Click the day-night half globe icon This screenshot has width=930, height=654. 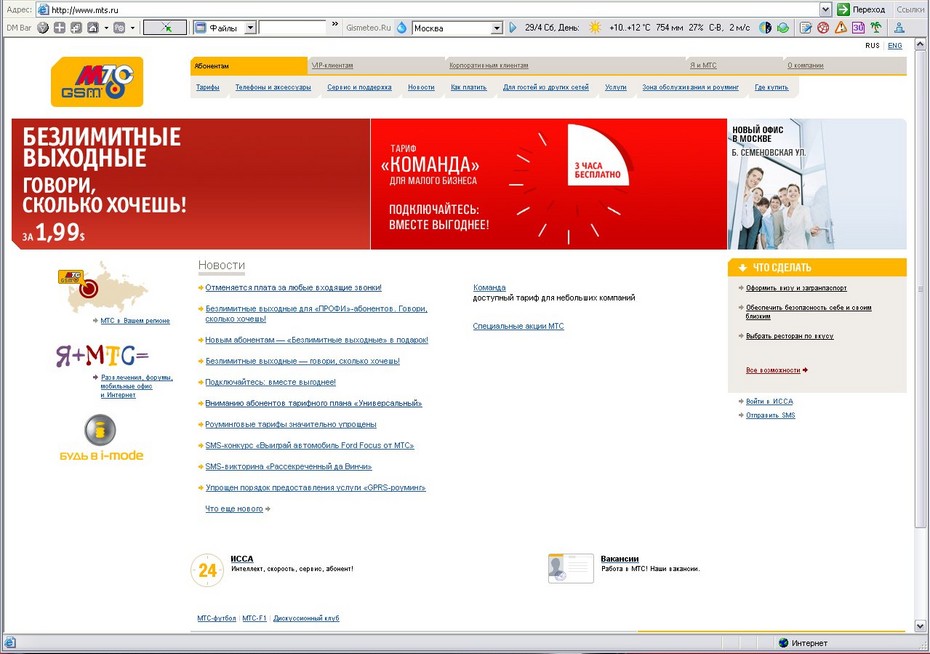pos(766,27)
